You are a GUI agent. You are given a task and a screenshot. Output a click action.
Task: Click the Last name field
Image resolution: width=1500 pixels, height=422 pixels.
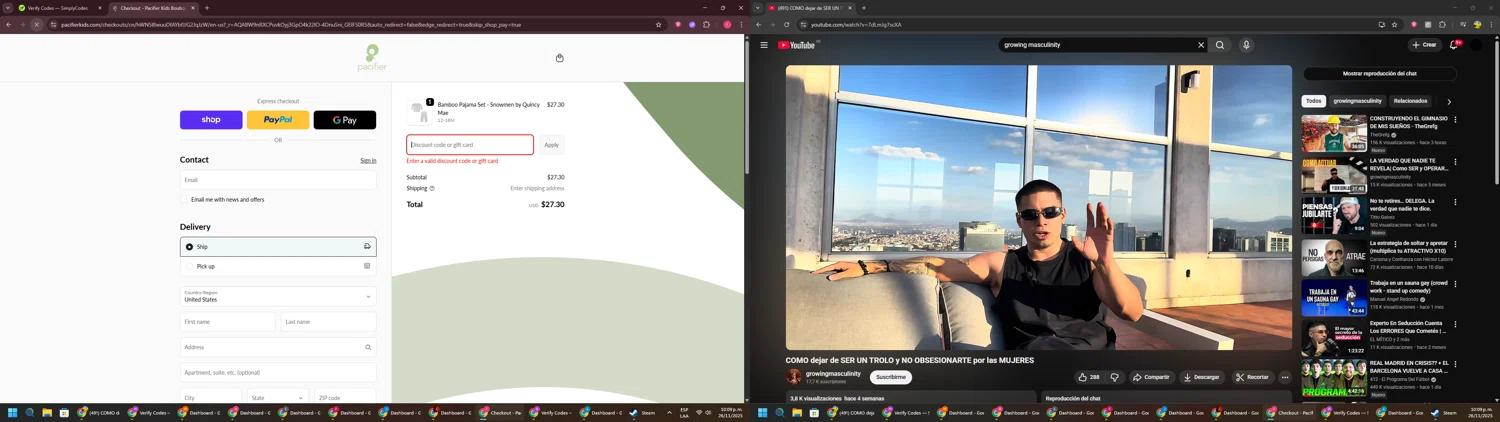tap(329, 322)
